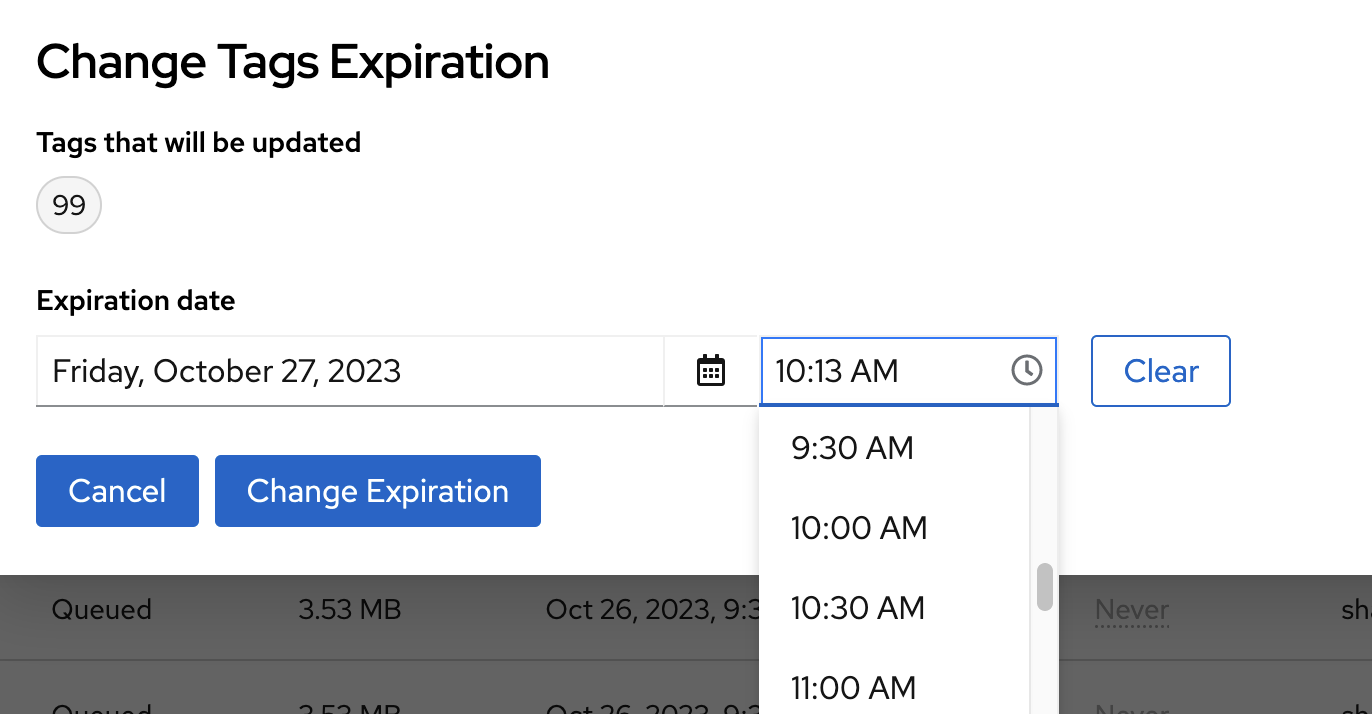Choose the 10:00 AM time option
1372x714 pixels.
pos(859,528)
